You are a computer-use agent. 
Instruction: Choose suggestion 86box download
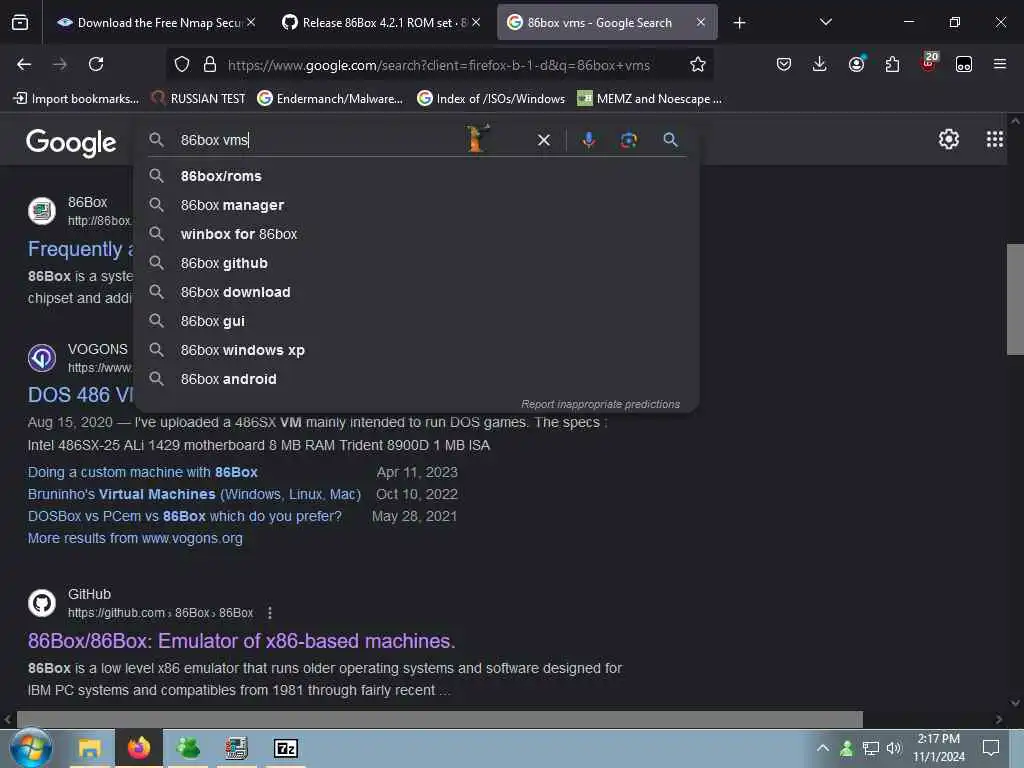pyautogui.click(x=416, y=292)
